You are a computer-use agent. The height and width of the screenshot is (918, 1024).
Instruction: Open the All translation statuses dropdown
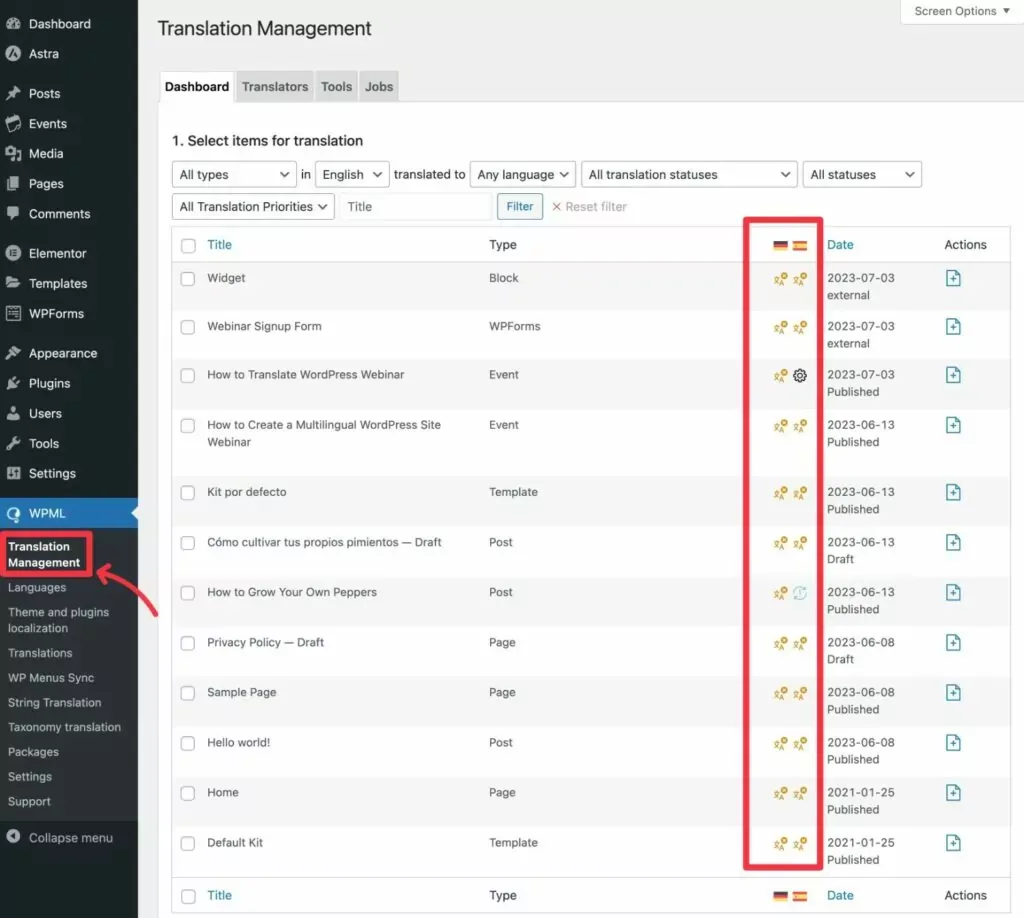[x=688, y=175]
